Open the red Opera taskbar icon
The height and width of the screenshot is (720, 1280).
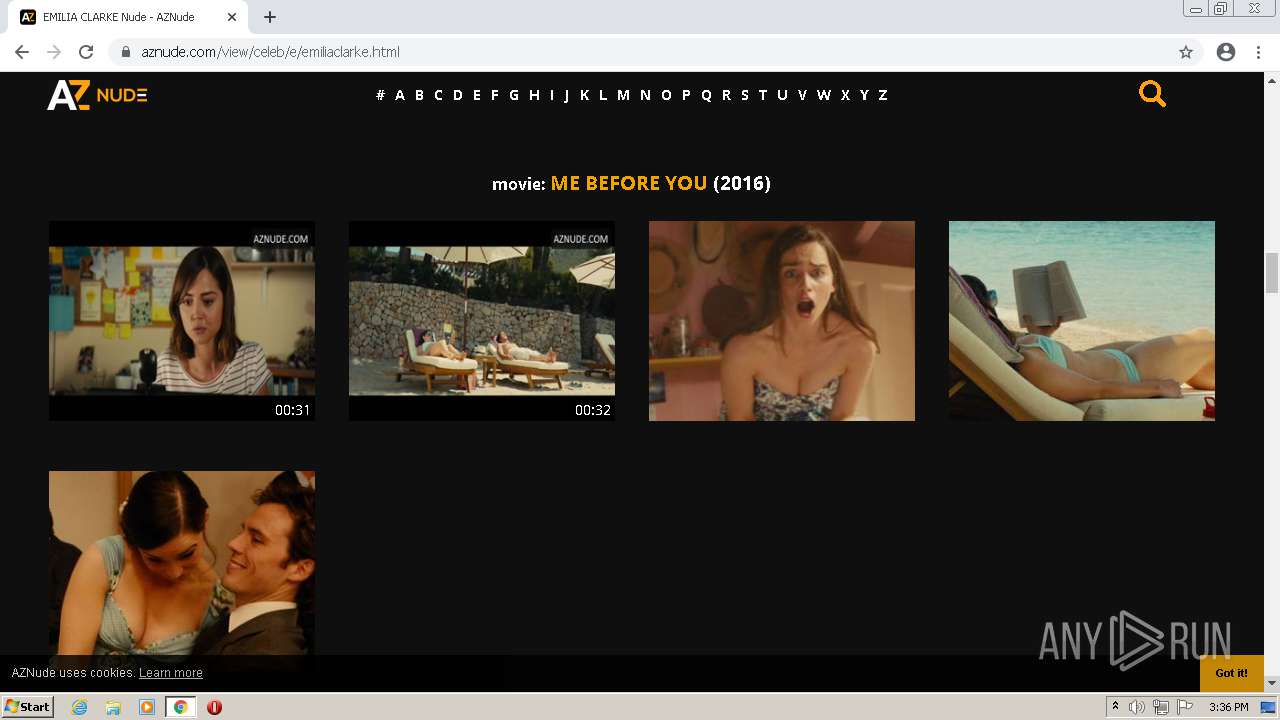(214, 707)
